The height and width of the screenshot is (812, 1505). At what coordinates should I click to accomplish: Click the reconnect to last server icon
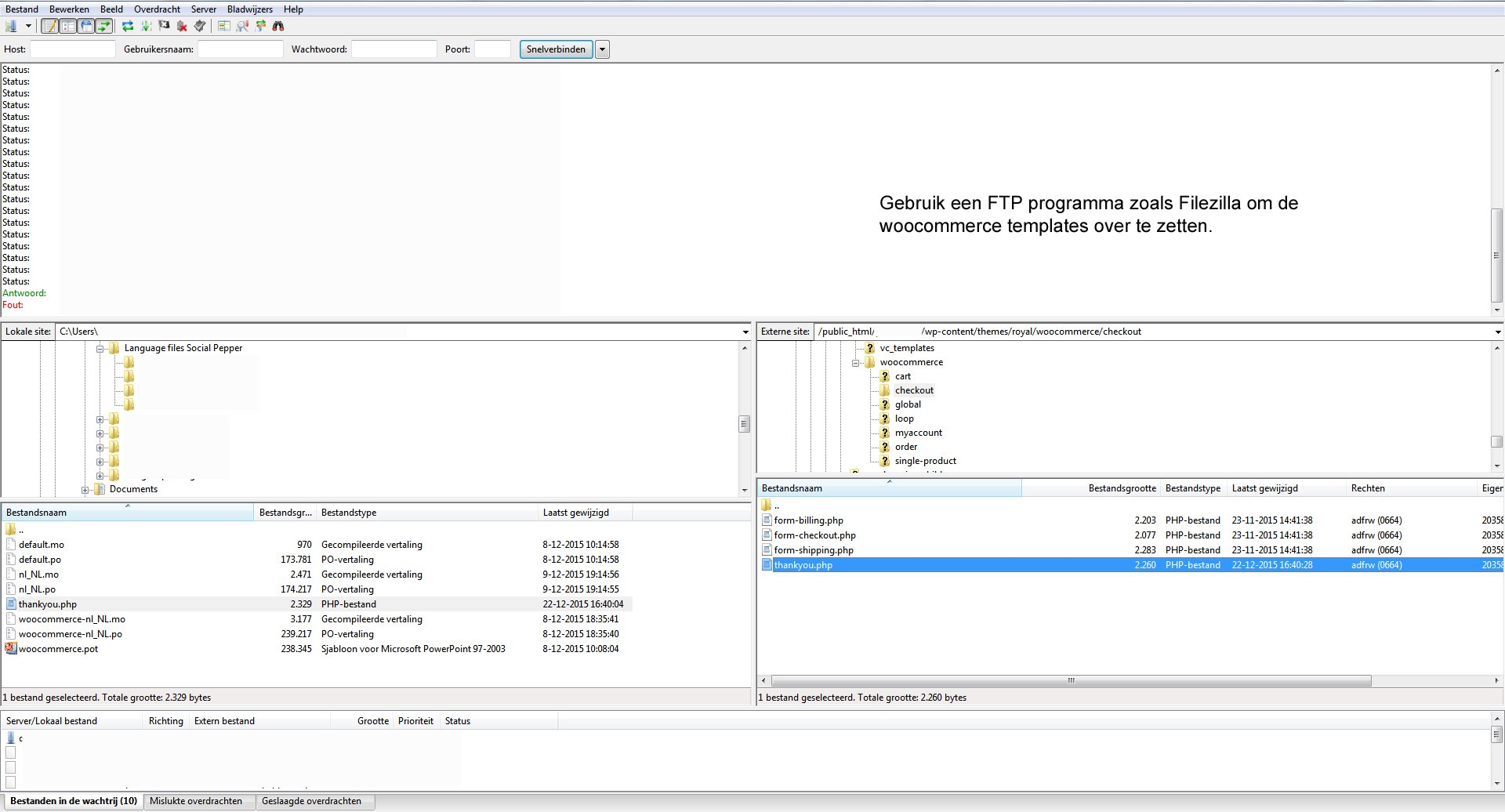[200, 26]
